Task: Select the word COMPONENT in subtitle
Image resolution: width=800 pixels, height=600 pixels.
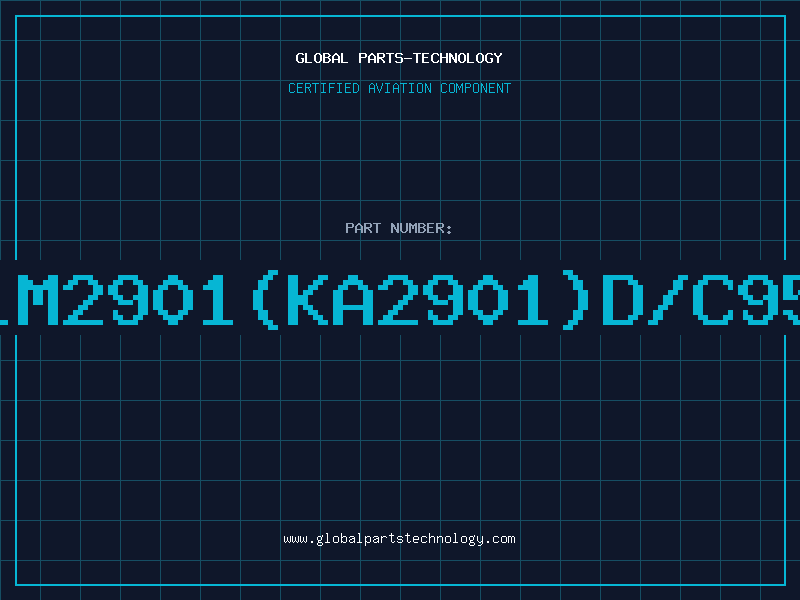Action: coord(476,88)
